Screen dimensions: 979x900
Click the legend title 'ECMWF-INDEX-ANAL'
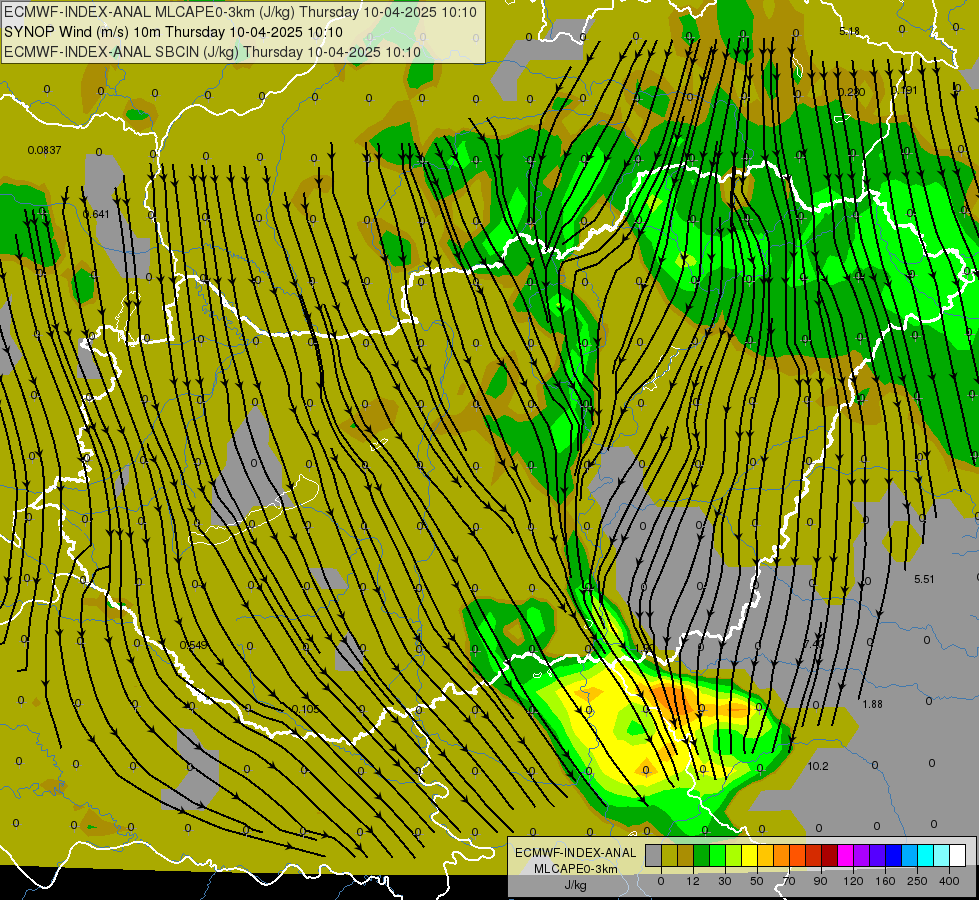(575, 853)
